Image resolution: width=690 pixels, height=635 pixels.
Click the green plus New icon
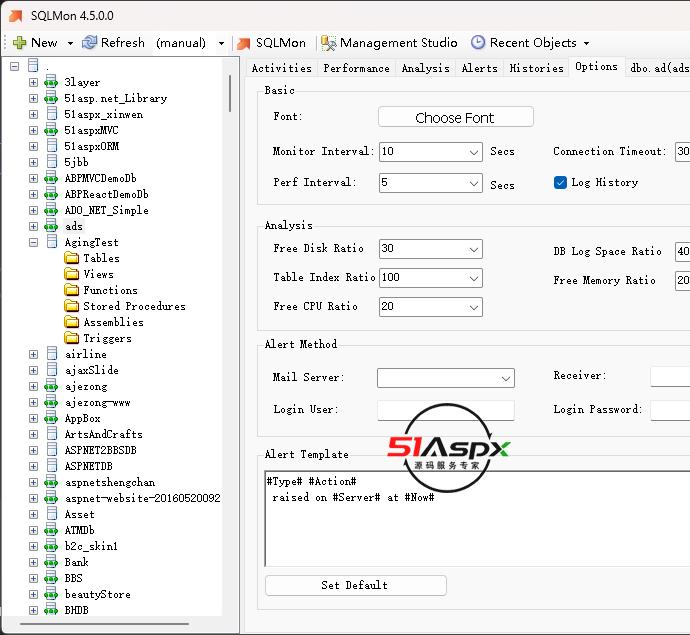[x=19, y=43]
